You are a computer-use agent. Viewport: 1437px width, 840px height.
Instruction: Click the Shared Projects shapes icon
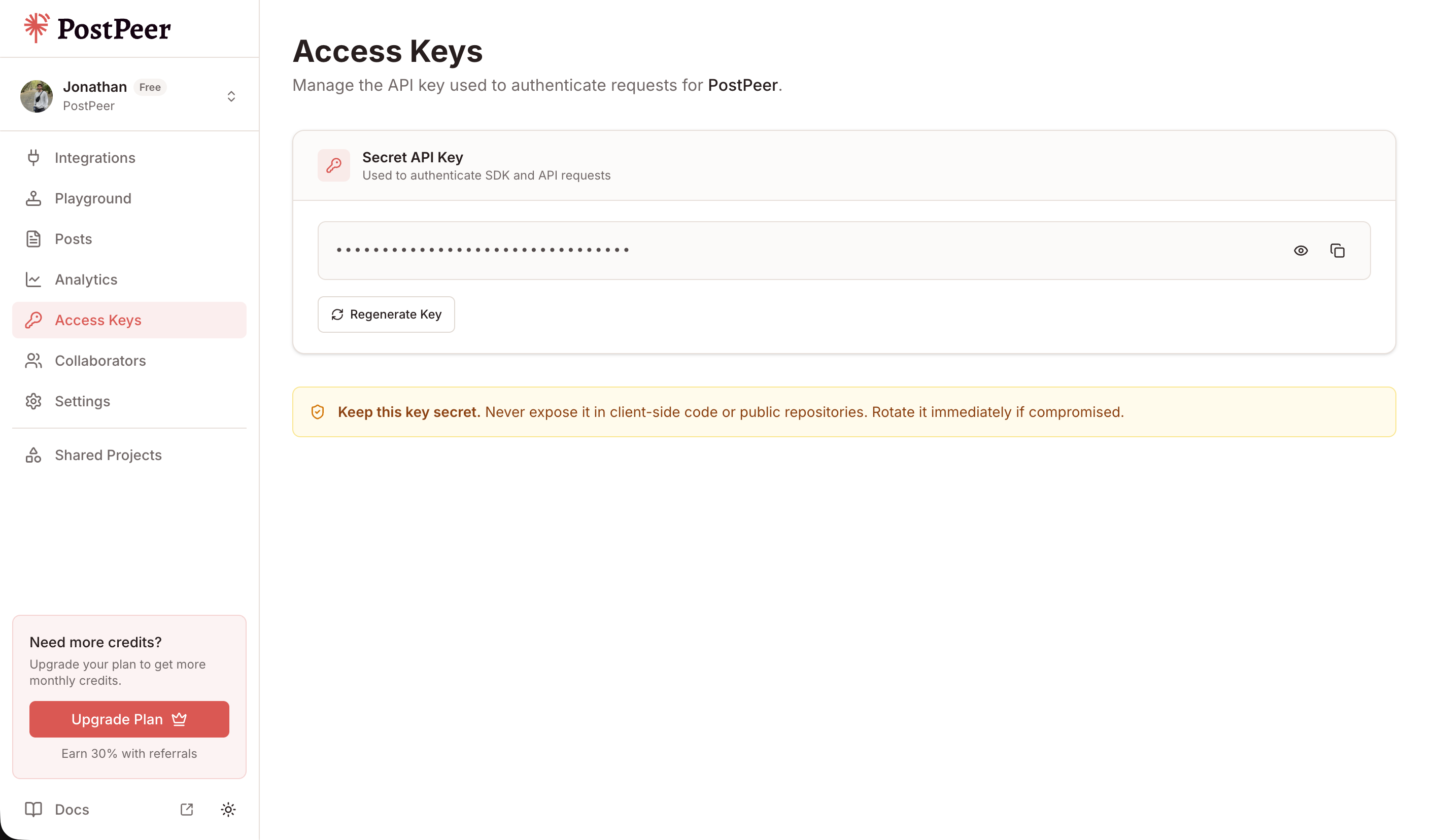coord(33,455)
